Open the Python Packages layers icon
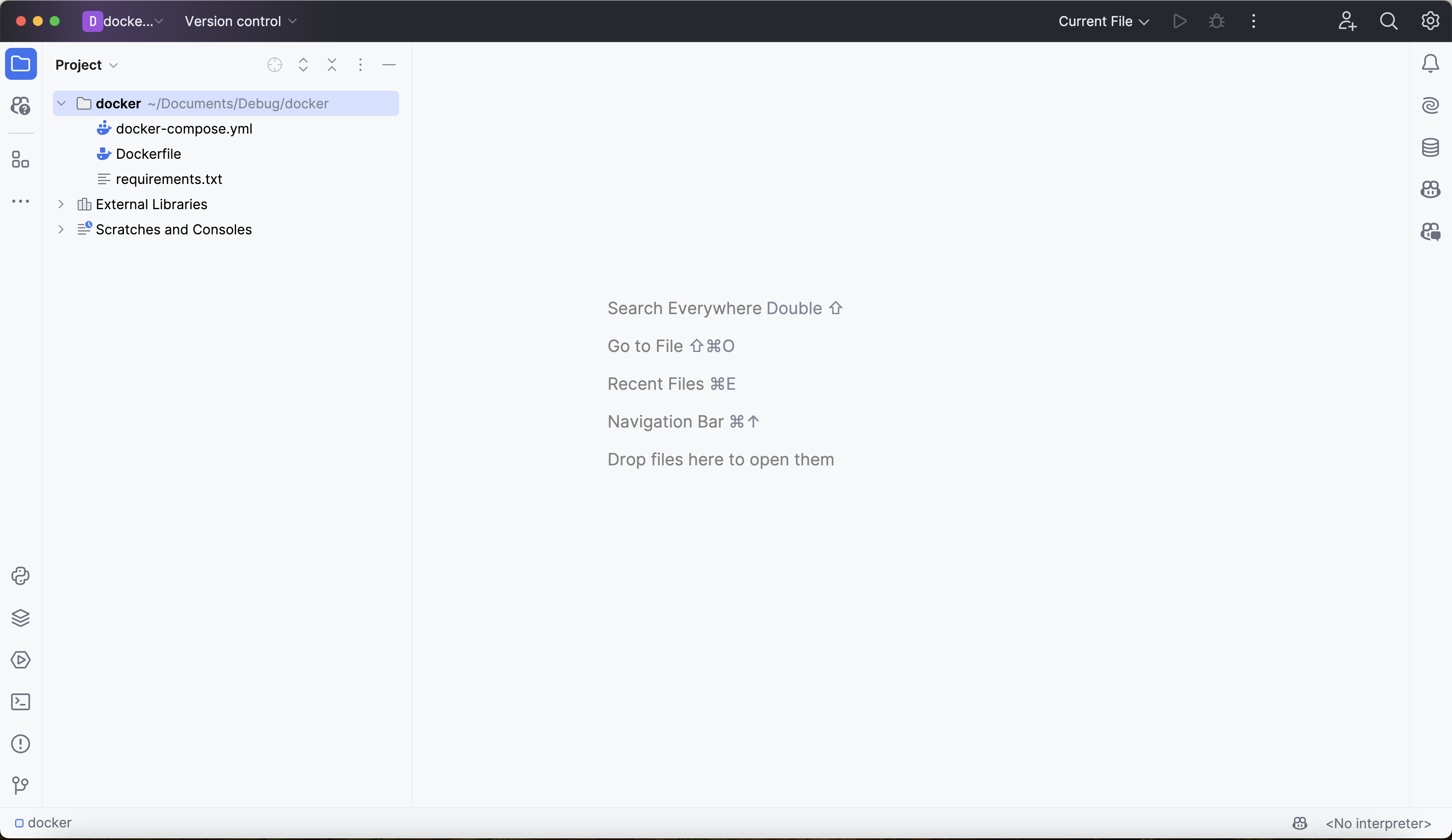The height and width of the screenshot is (840, 1452). 21,618
